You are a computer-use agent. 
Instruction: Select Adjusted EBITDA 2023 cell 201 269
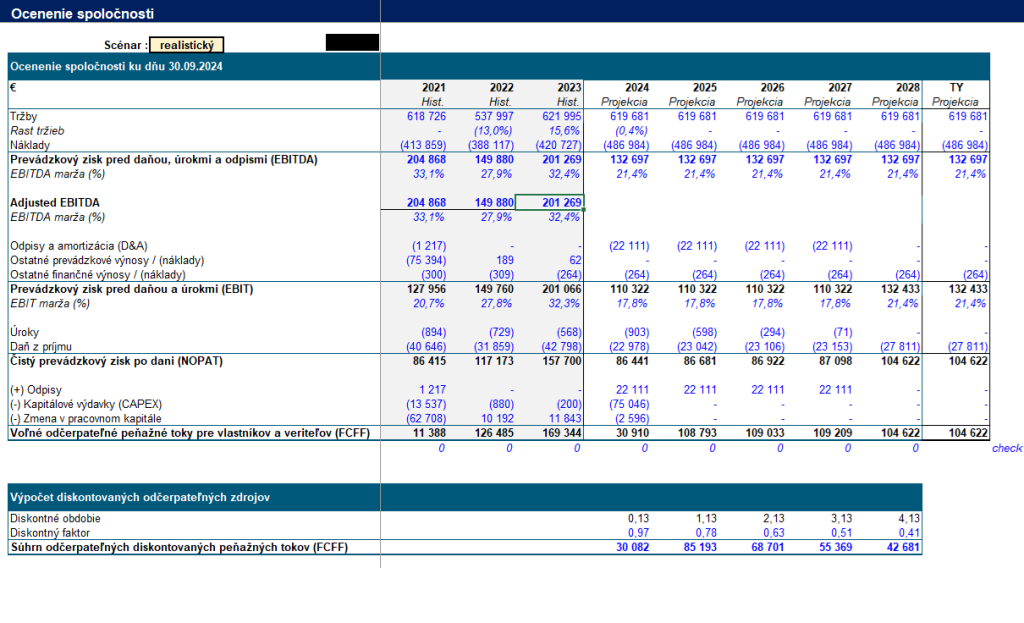pos(549,202)
